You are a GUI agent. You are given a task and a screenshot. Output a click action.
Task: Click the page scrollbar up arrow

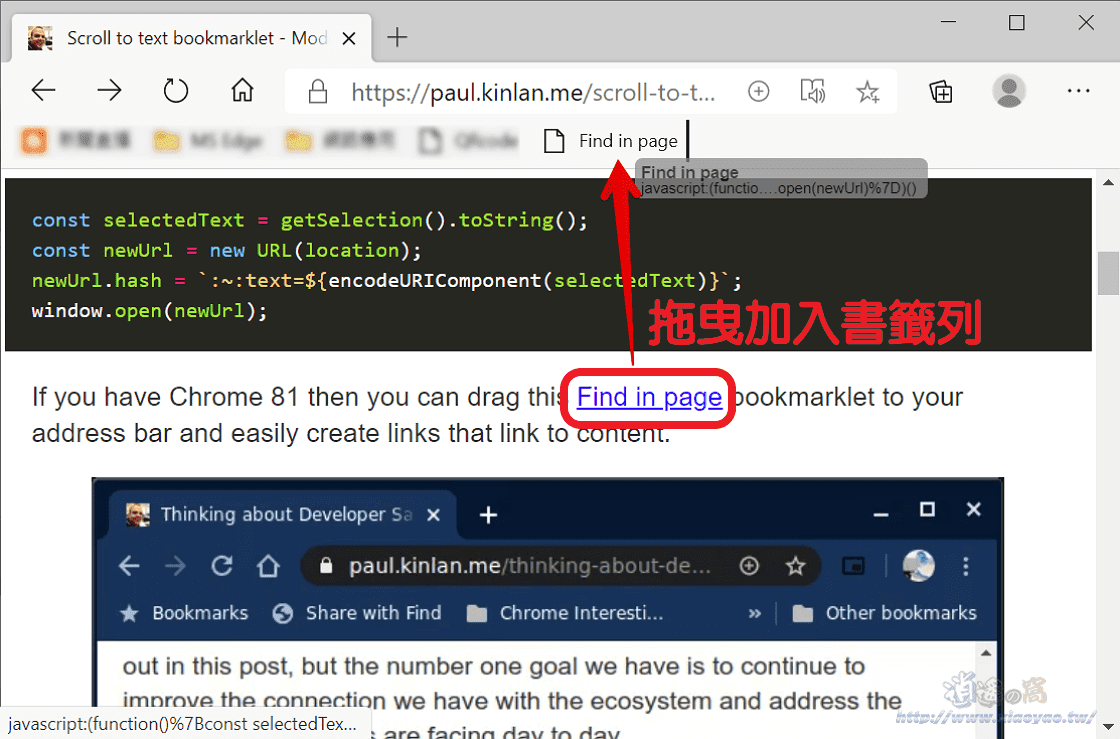click(1108, 184)
